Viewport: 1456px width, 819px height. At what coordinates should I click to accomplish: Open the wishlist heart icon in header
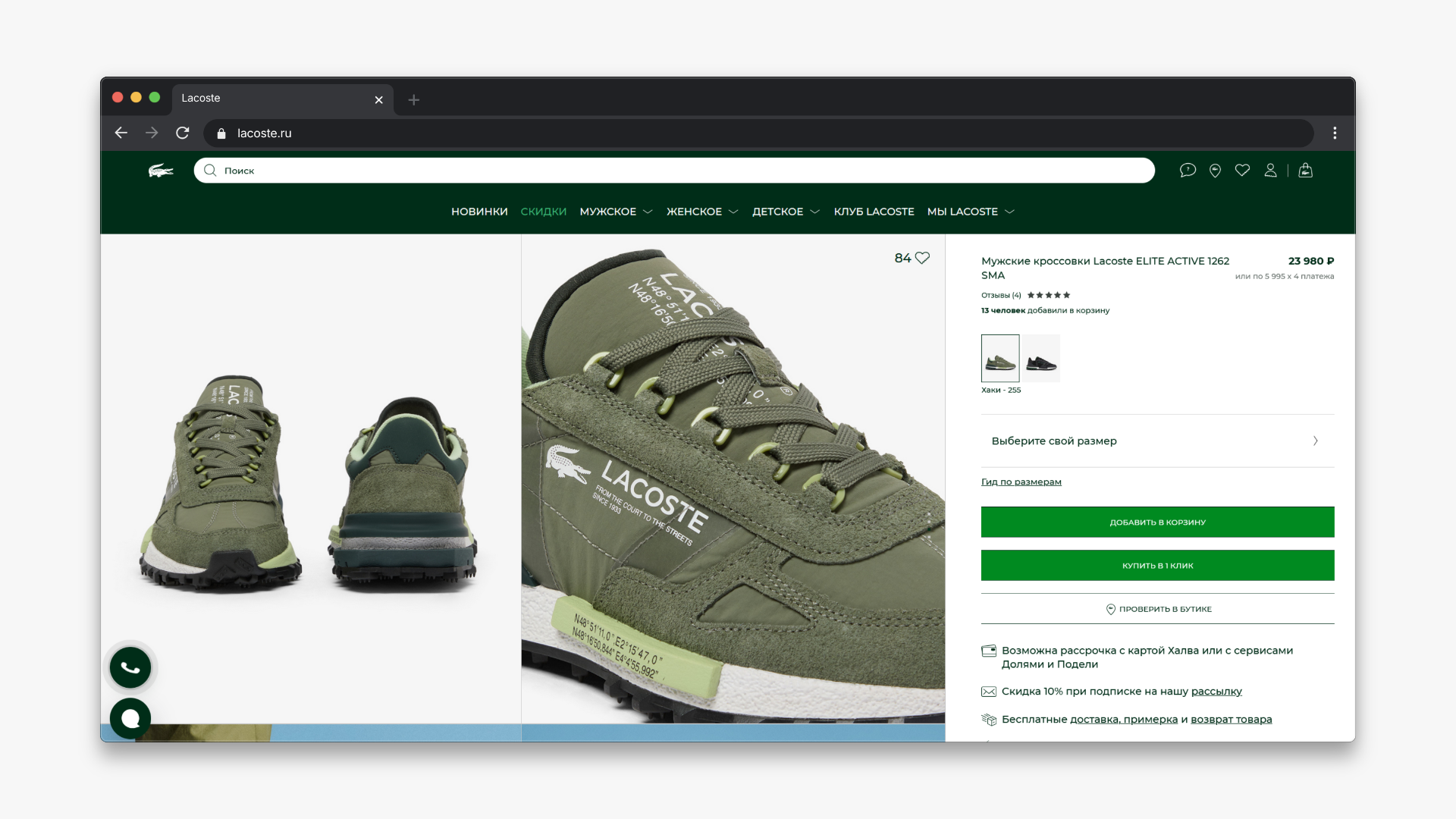[x=1242, y=171]
